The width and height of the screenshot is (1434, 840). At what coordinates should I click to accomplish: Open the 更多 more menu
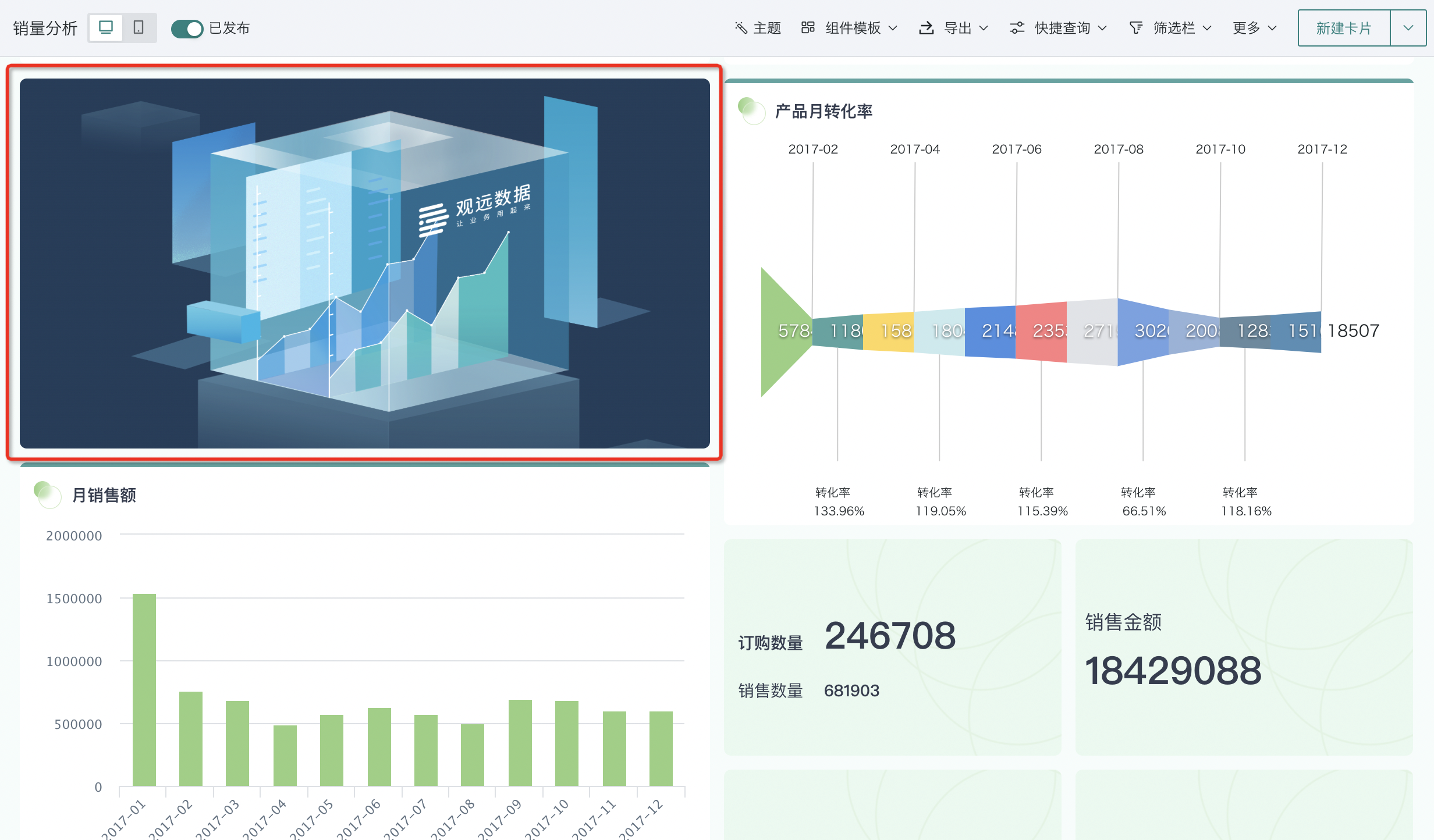point(1254,28)
